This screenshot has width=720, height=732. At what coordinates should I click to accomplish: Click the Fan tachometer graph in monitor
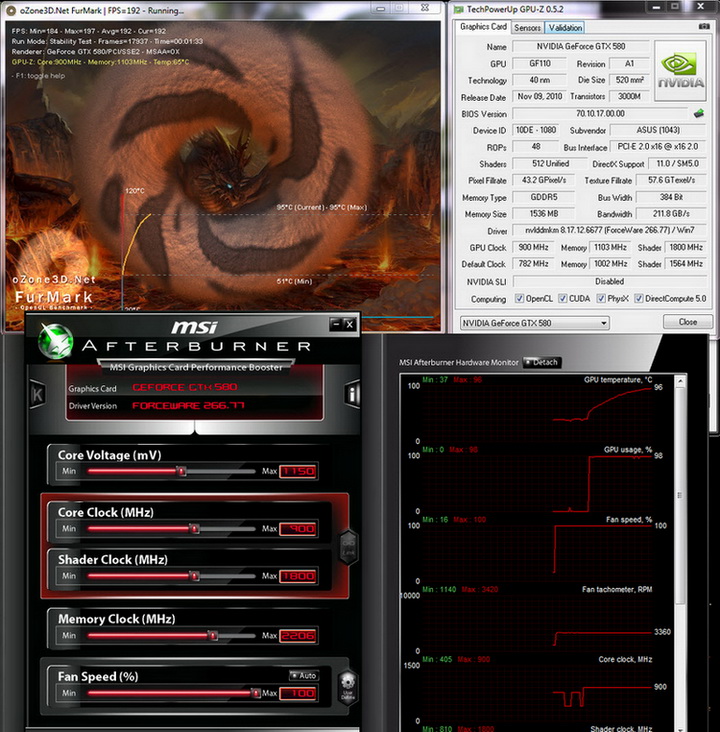pos(537,621)
